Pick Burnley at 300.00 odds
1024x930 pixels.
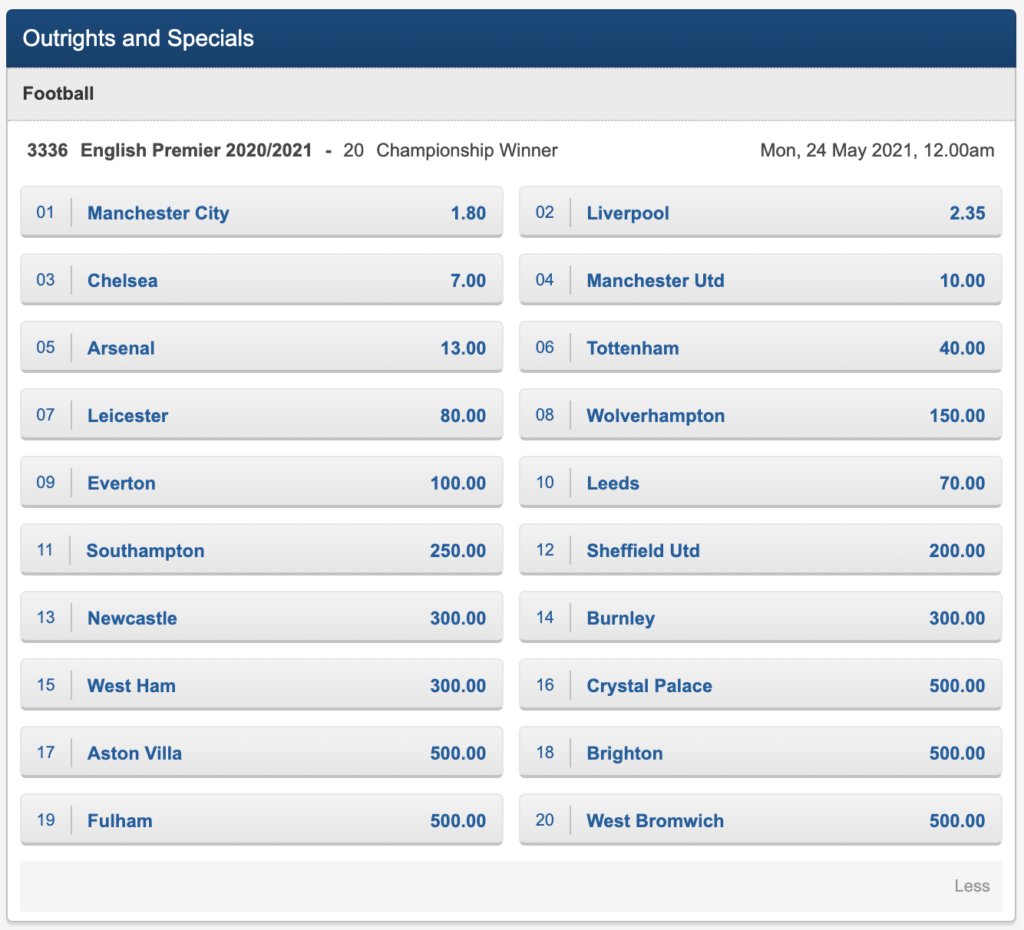pyautogui.click(x=760, y=617)
